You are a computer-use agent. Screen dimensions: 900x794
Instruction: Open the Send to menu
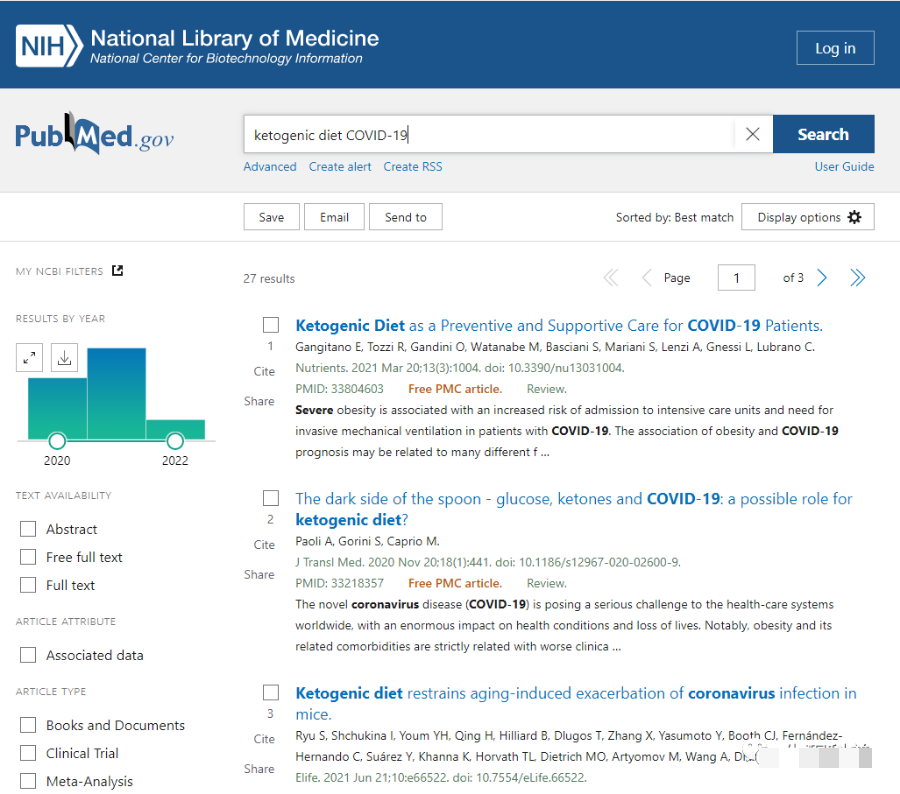tap(405, 217)
